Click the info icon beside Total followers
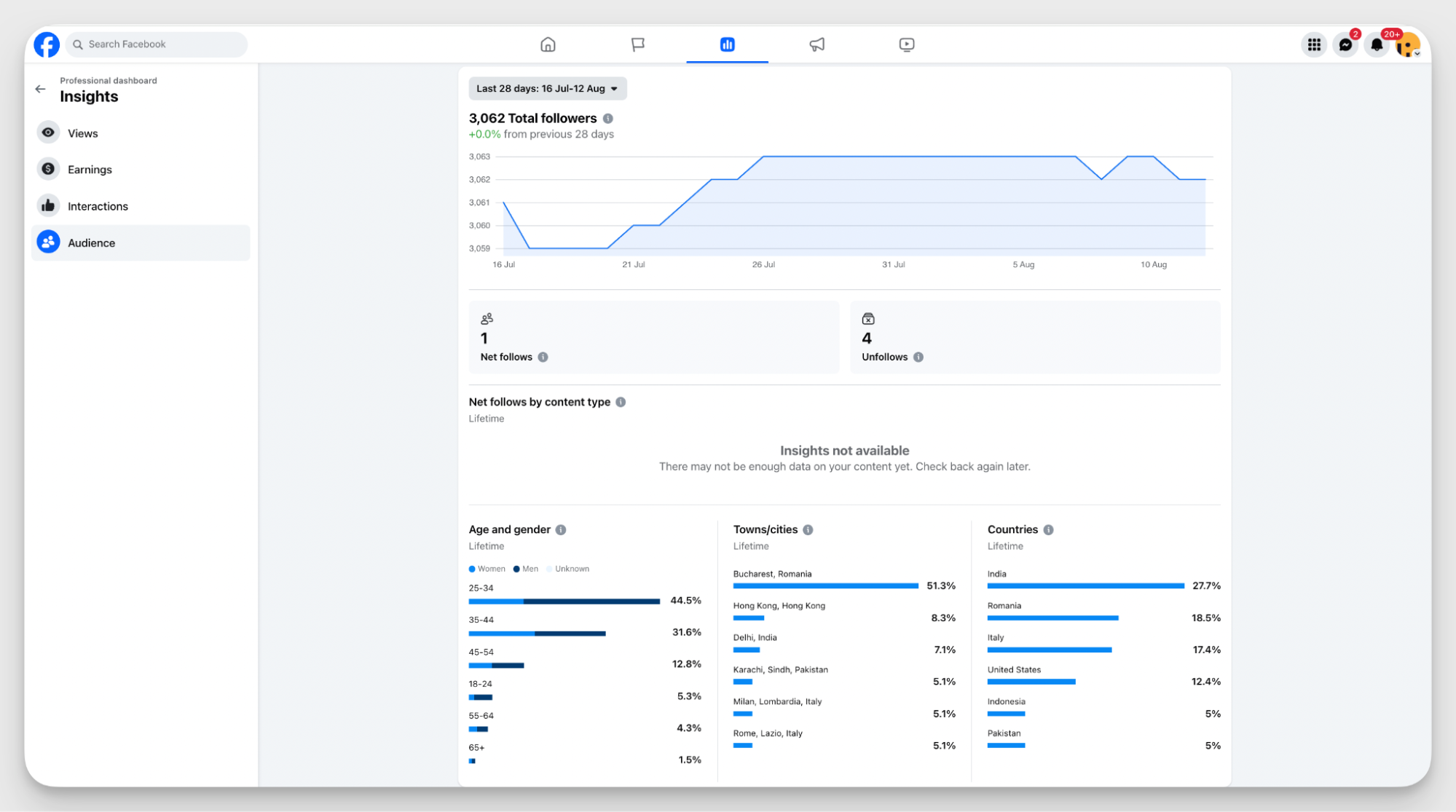This screenshot has width=1456, height=812. tap(608, 118)
